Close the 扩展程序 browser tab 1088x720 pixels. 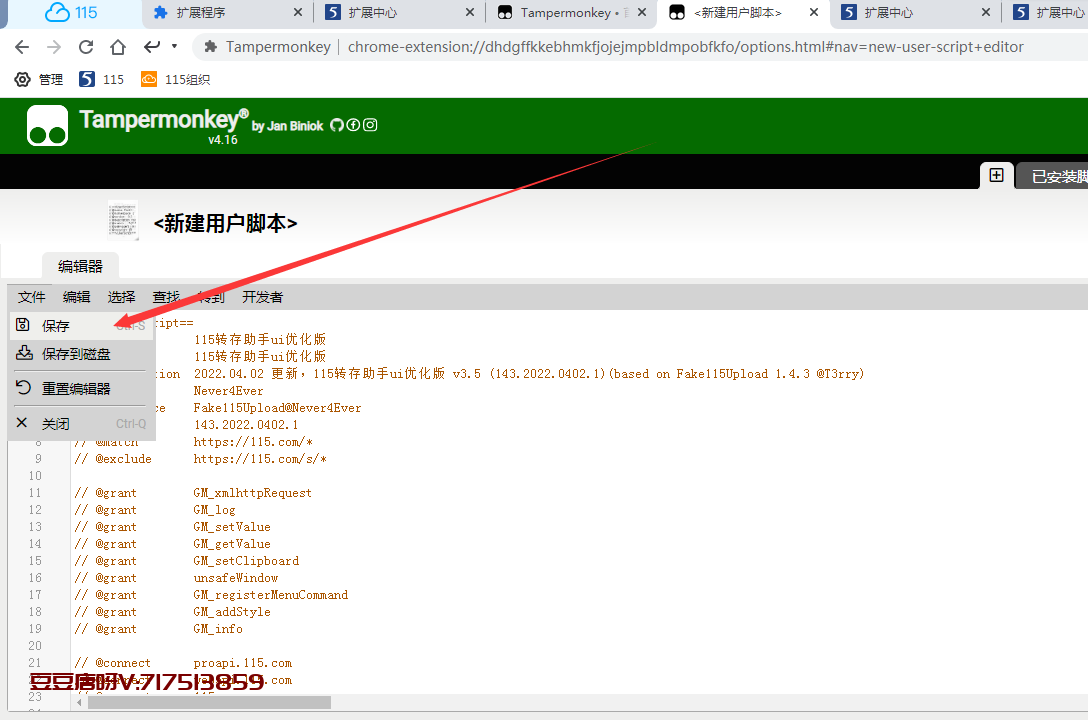[298, 13]
